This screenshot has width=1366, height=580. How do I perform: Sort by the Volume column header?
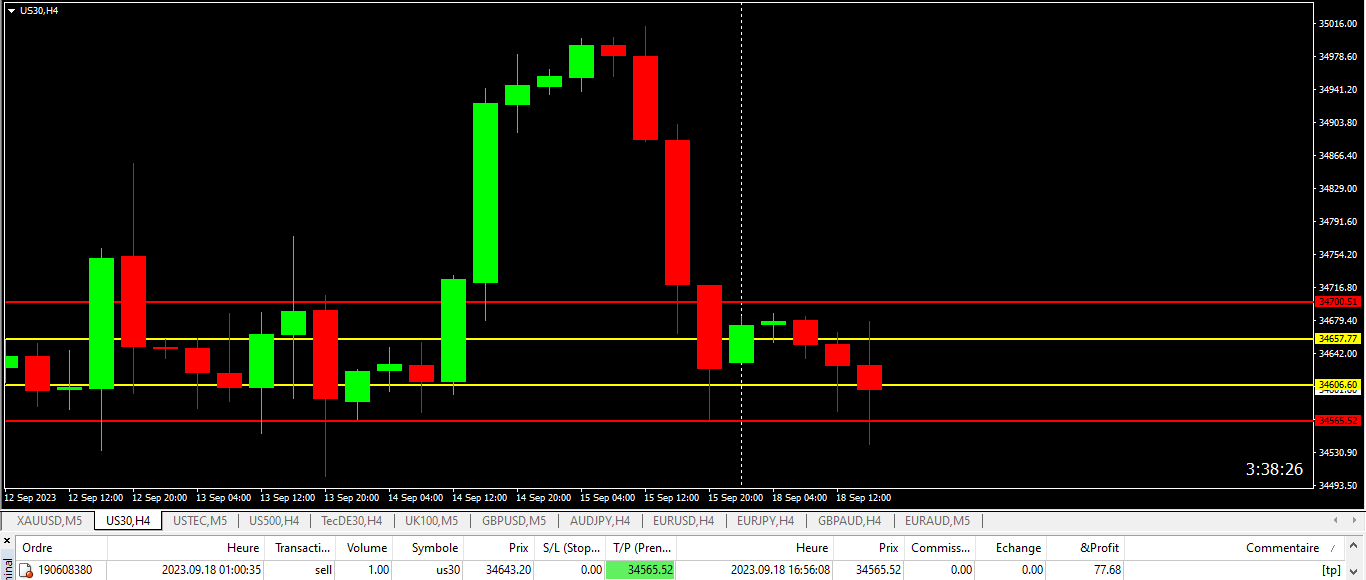[x=364, y=548]
